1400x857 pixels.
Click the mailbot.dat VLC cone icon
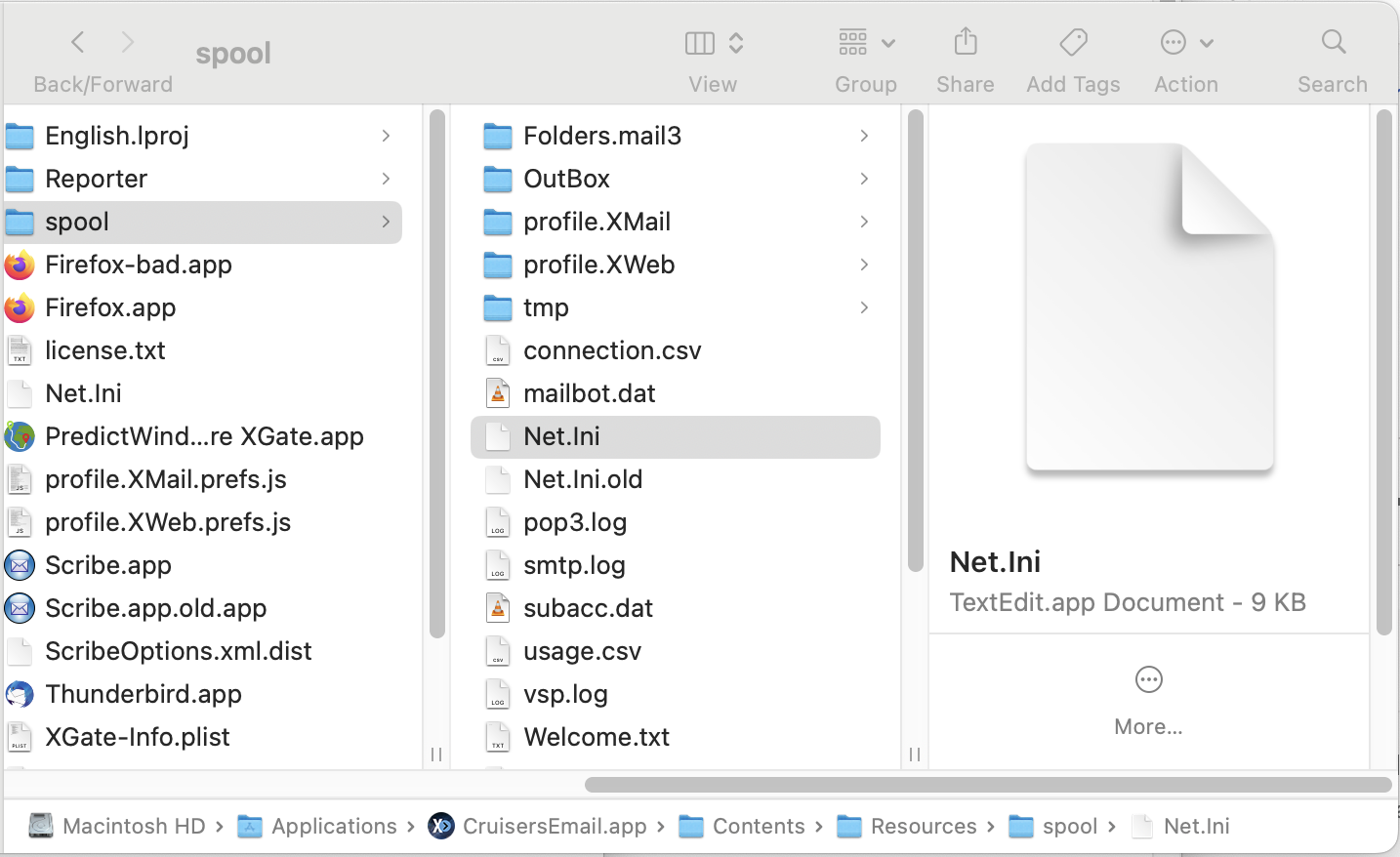coord(498,393)
